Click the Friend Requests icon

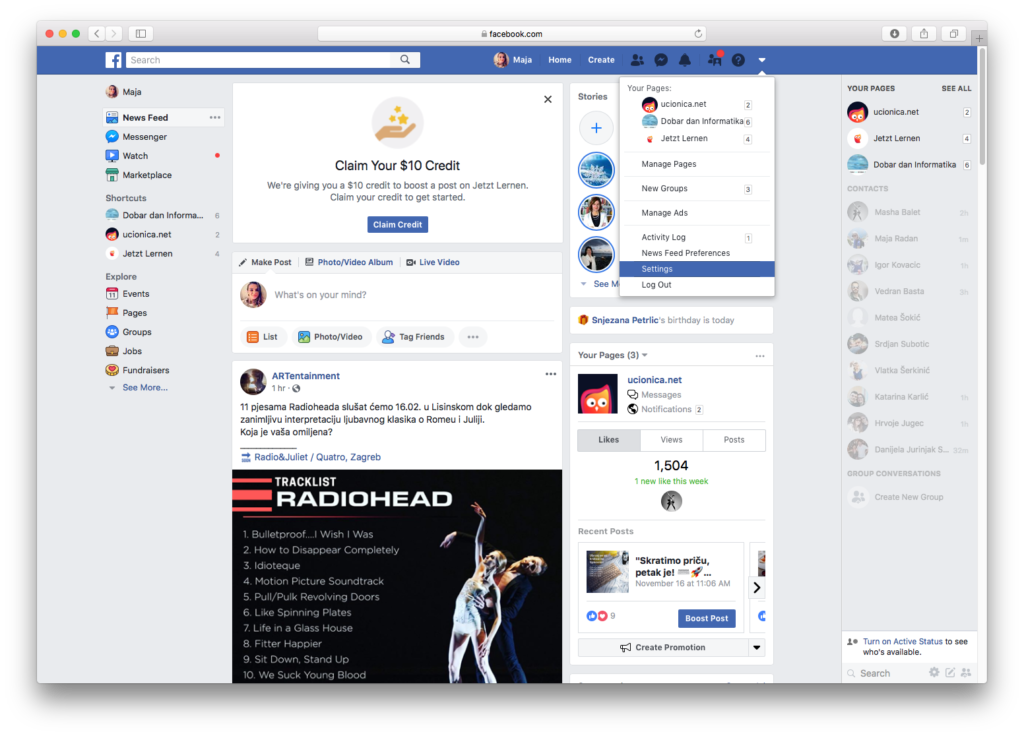636,60
